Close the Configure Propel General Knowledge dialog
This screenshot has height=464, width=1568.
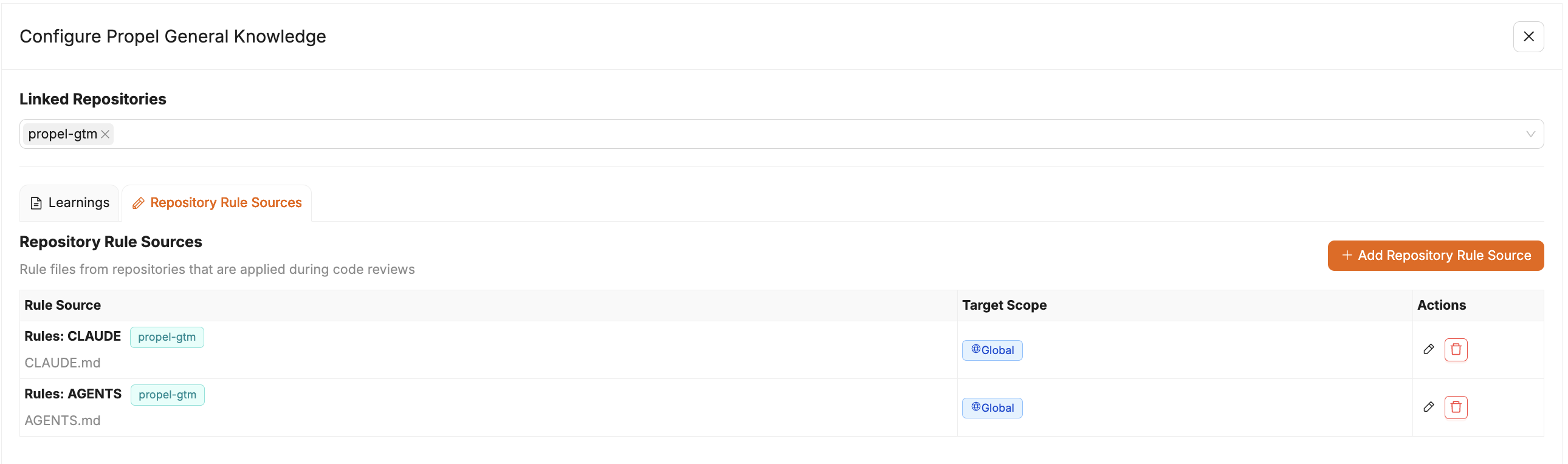pyautogui.click(x=1528, y=36)
